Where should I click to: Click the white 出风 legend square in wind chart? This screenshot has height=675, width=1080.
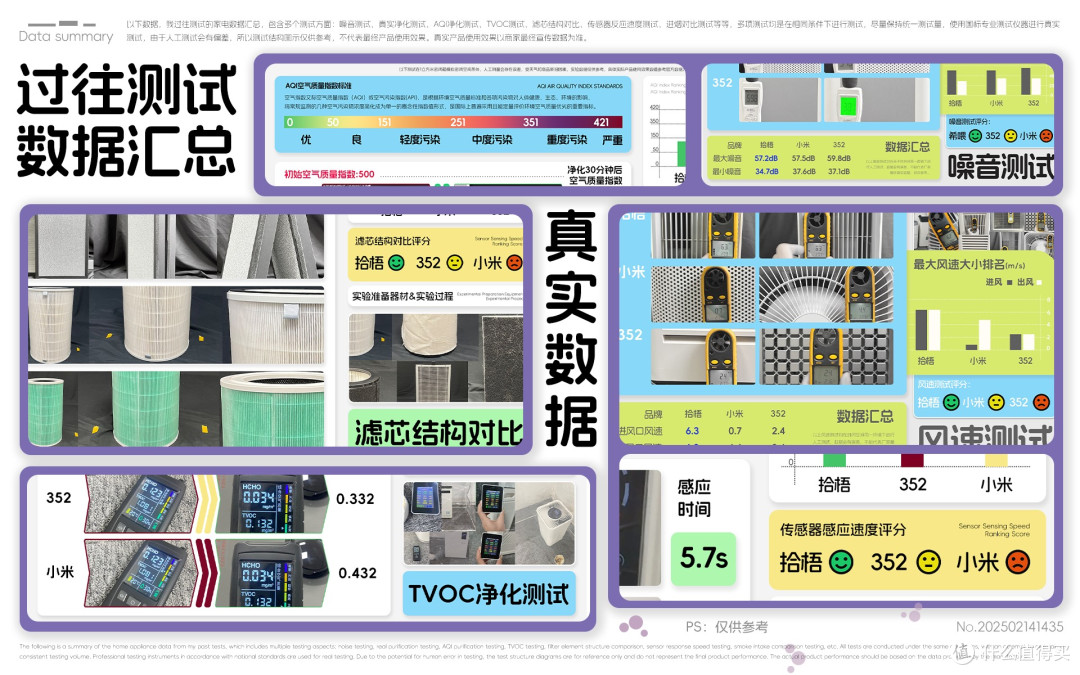pos(1039,282)
